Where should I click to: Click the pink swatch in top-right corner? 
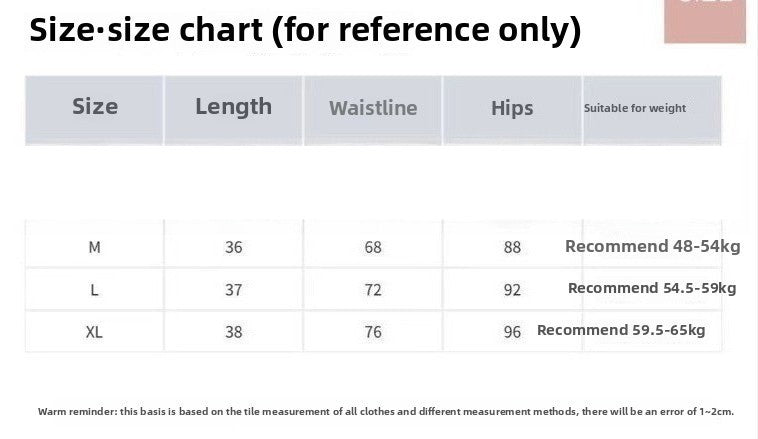704,20
